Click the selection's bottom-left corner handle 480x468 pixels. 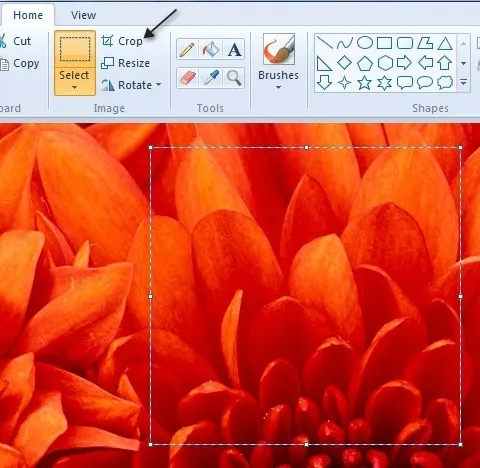point(151,444)
